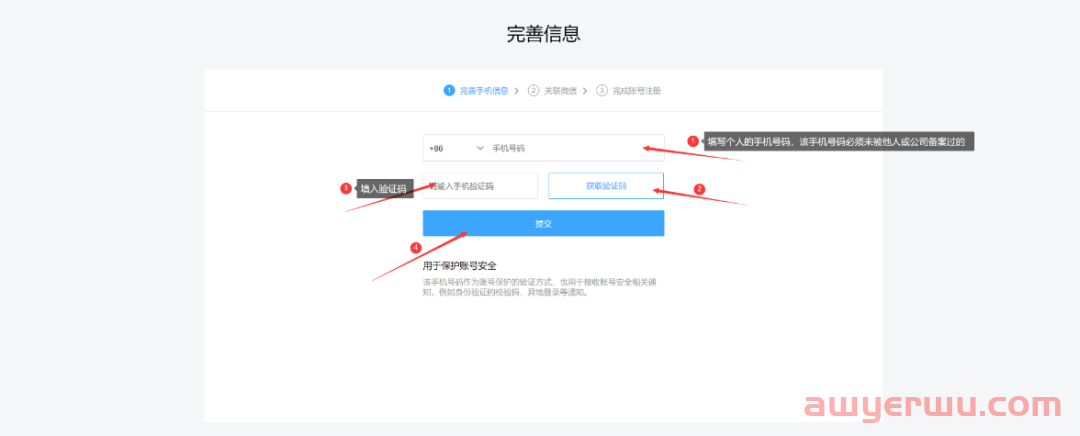The image size is (1080, 436).
Task: Click the 用于保护账号安全 heading
Action: click(460, 265)
